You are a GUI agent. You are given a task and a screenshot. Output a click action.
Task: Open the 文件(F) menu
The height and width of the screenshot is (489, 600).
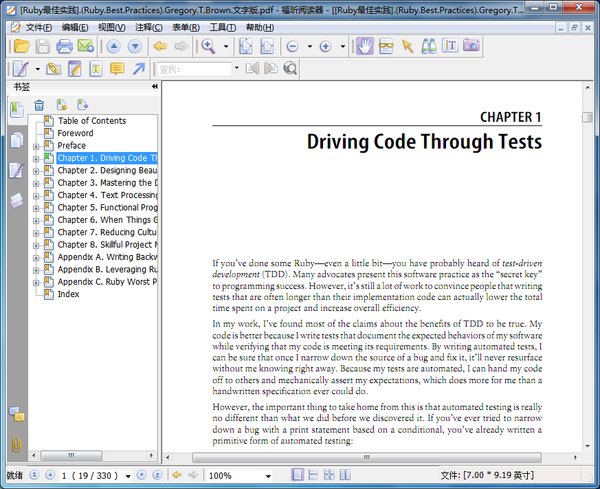39,27
